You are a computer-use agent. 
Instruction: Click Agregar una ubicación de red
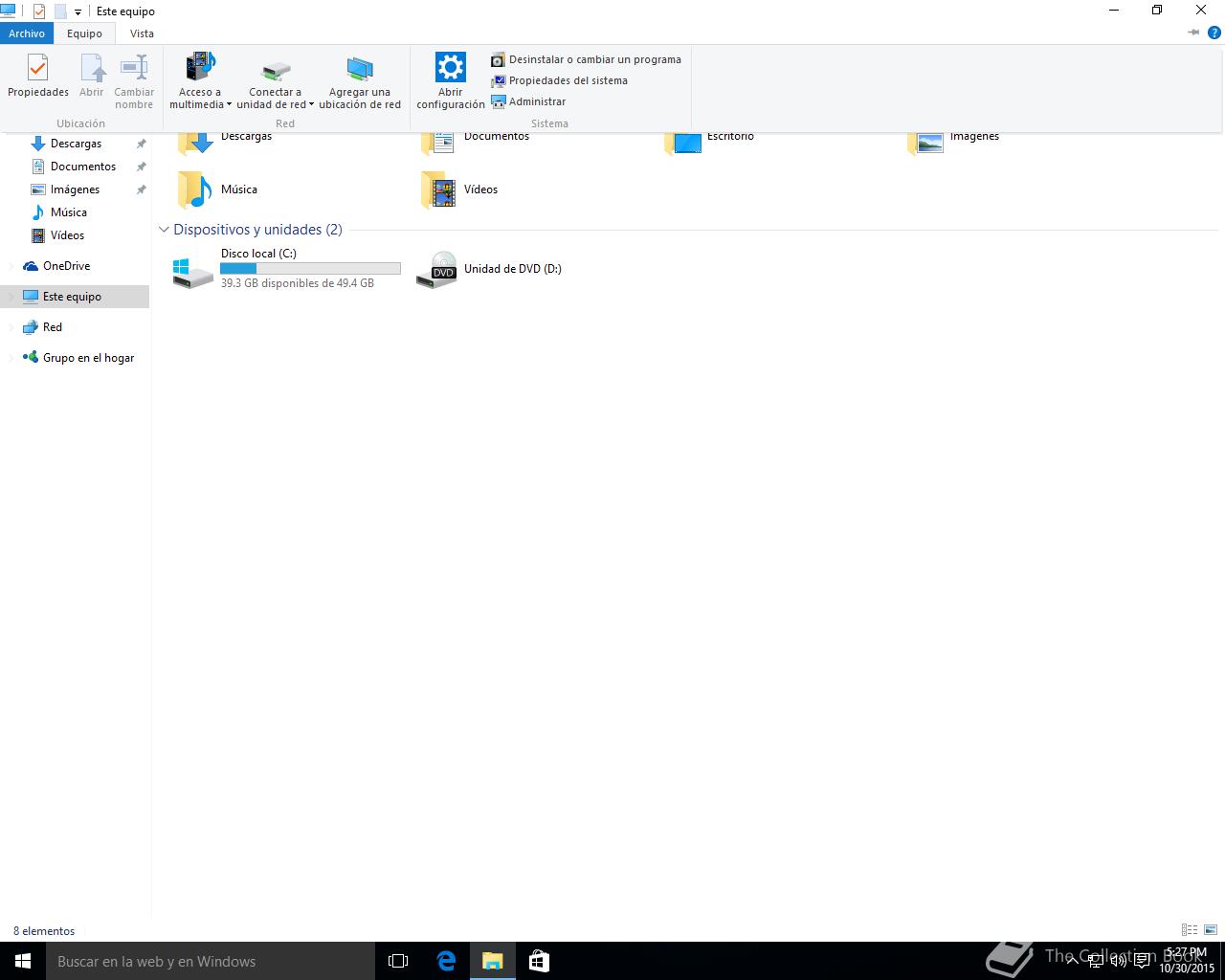360,81
